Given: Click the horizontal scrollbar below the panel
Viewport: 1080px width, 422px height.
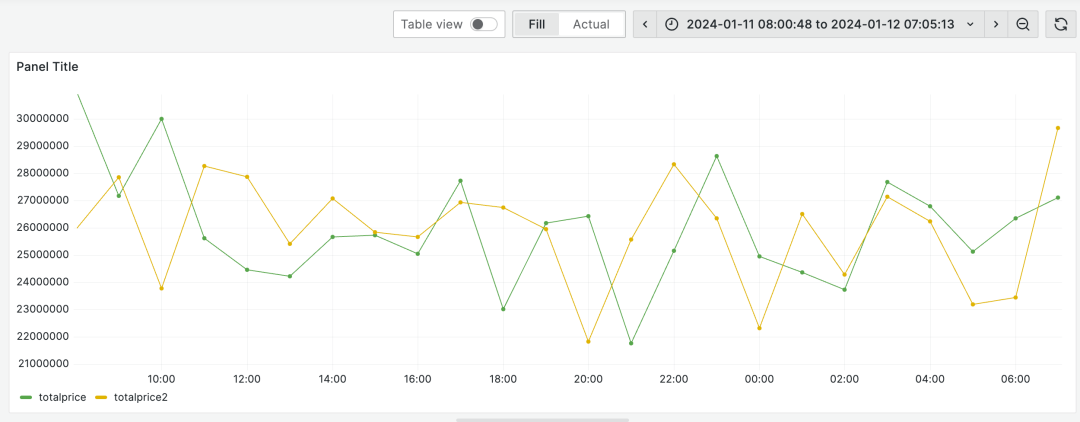Looking at the screenshot, I should [542, 419].
